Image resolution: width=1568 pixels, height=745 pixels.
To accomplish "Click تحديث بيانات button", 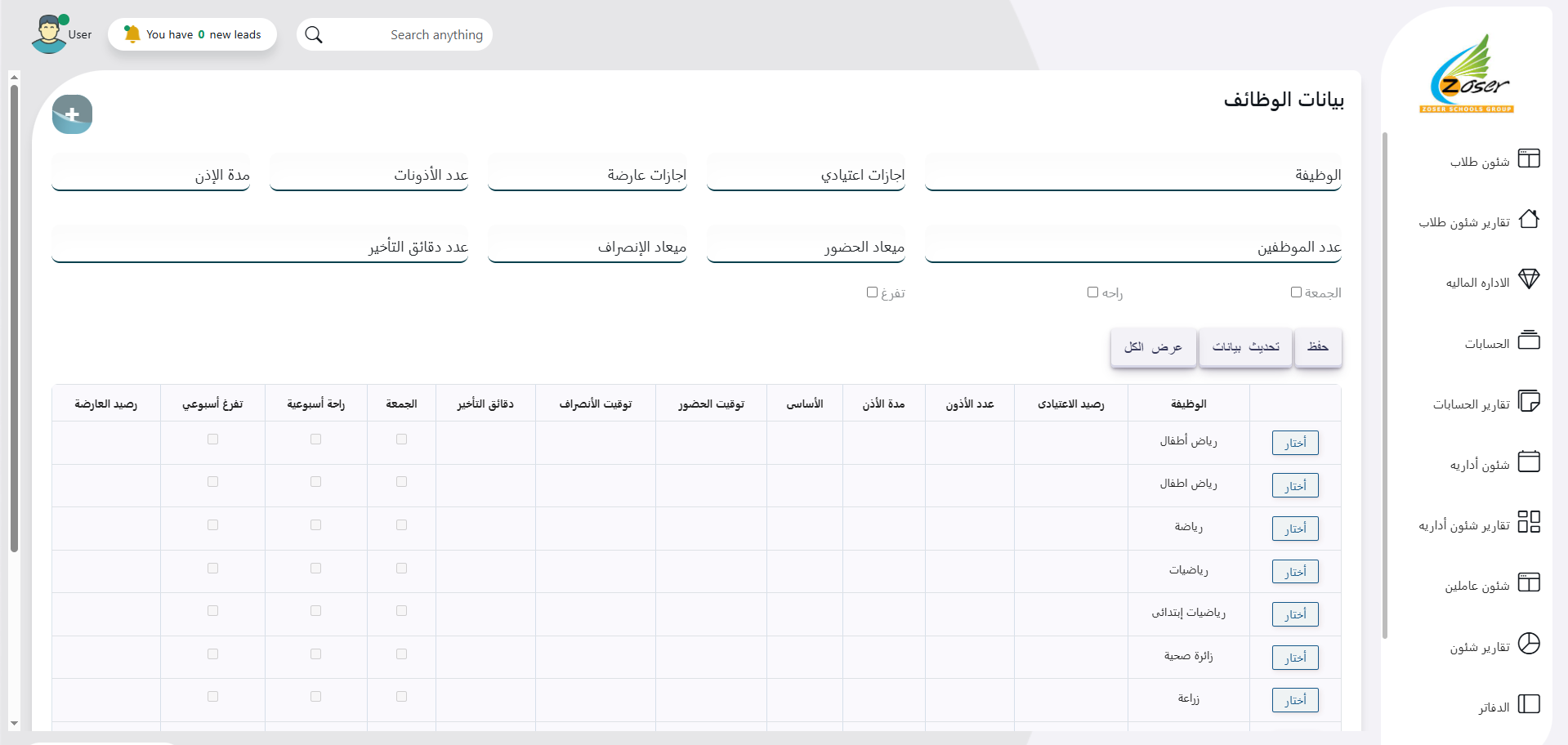I will pos(1245,347).
